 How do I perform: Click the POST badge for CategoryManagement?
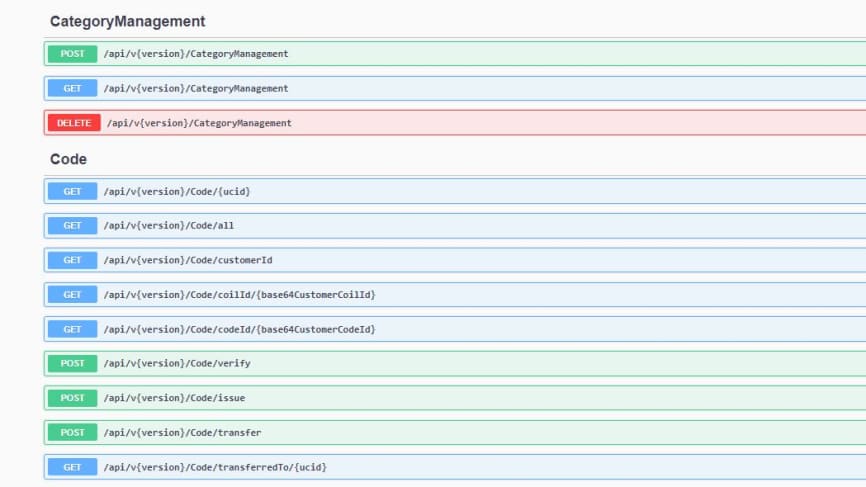coord(72,54)
